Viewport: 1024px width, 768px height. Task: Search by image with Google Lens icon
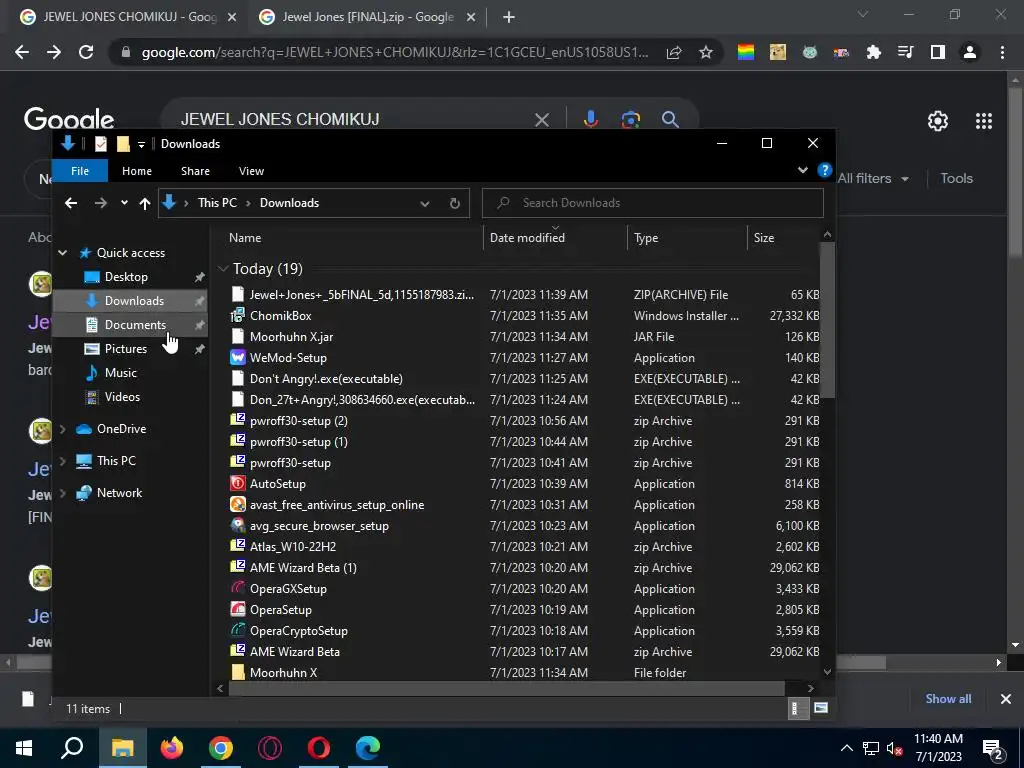pos(630,120)
